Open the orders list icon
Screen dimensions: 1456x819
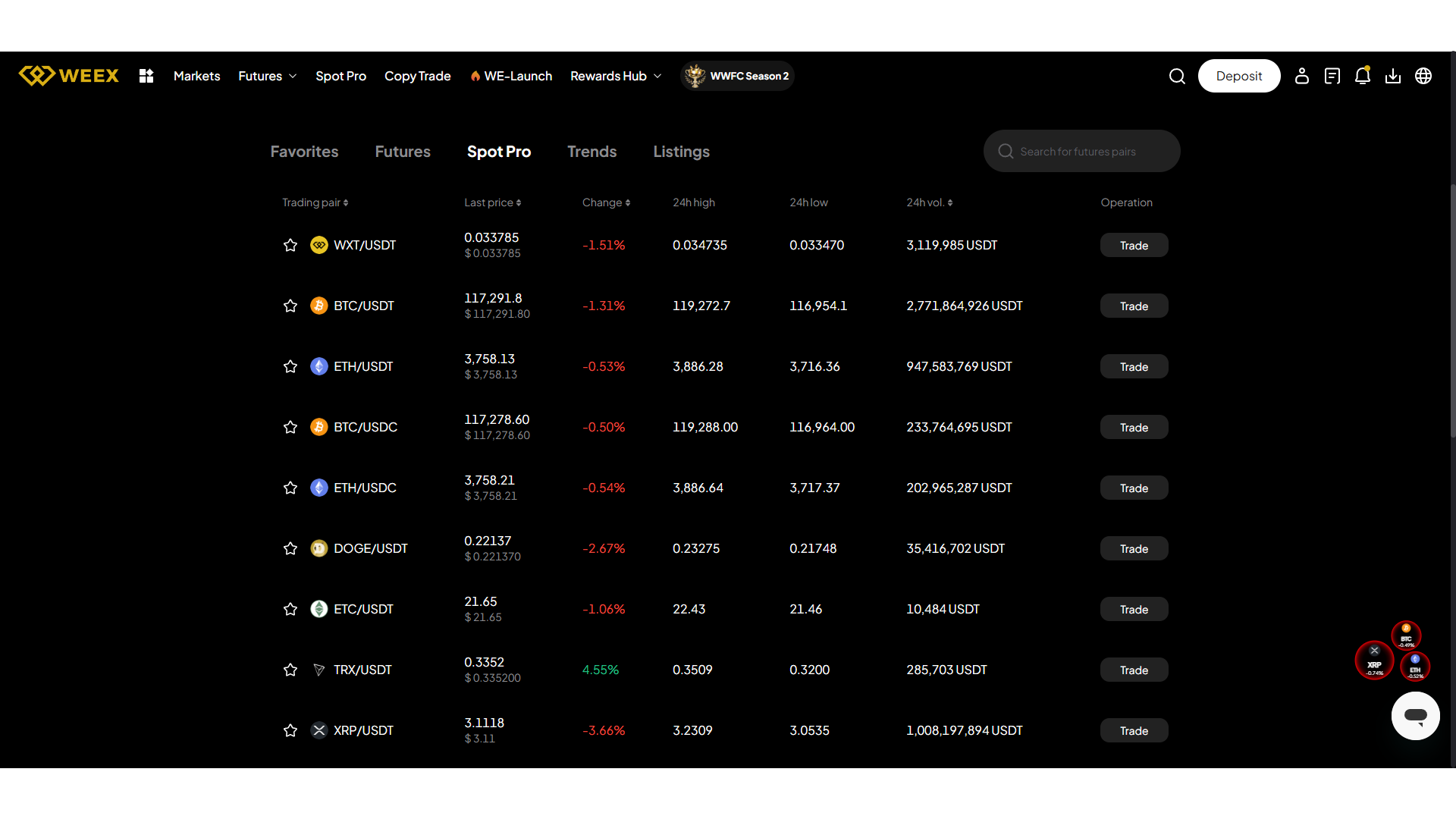click(x=1332, y=76)
